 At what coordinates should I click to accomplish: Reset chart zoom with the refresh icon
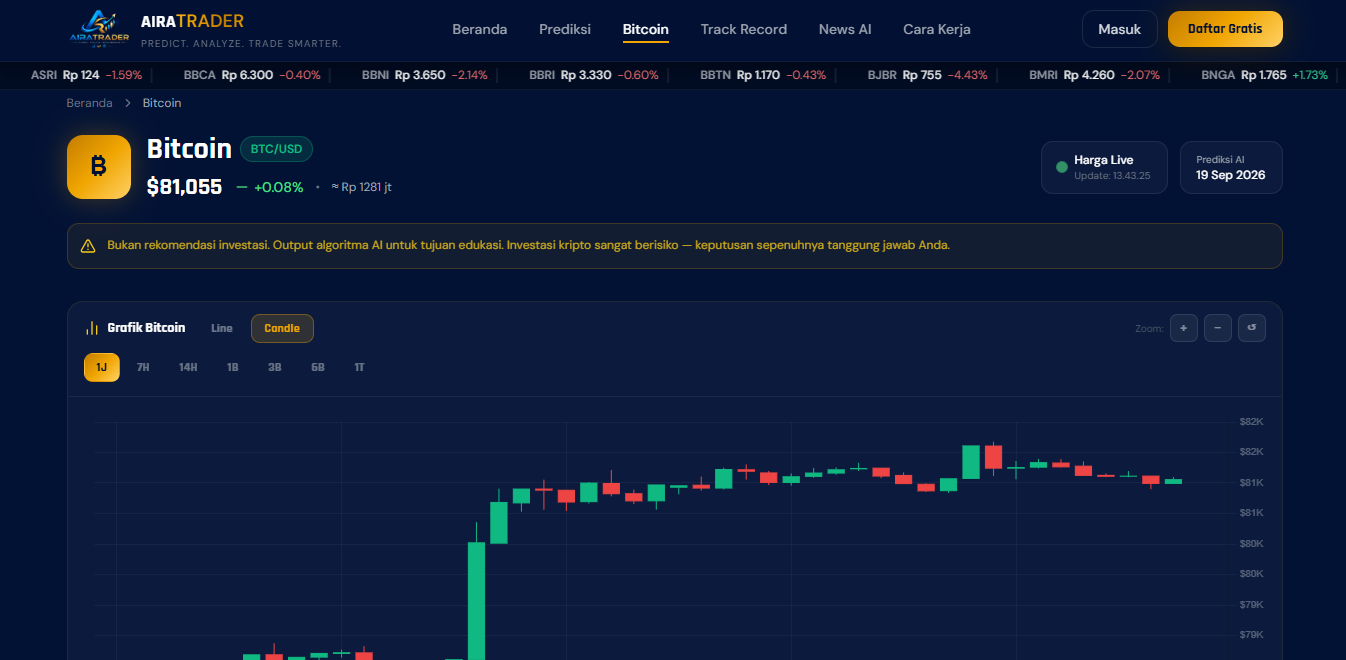1252,328
